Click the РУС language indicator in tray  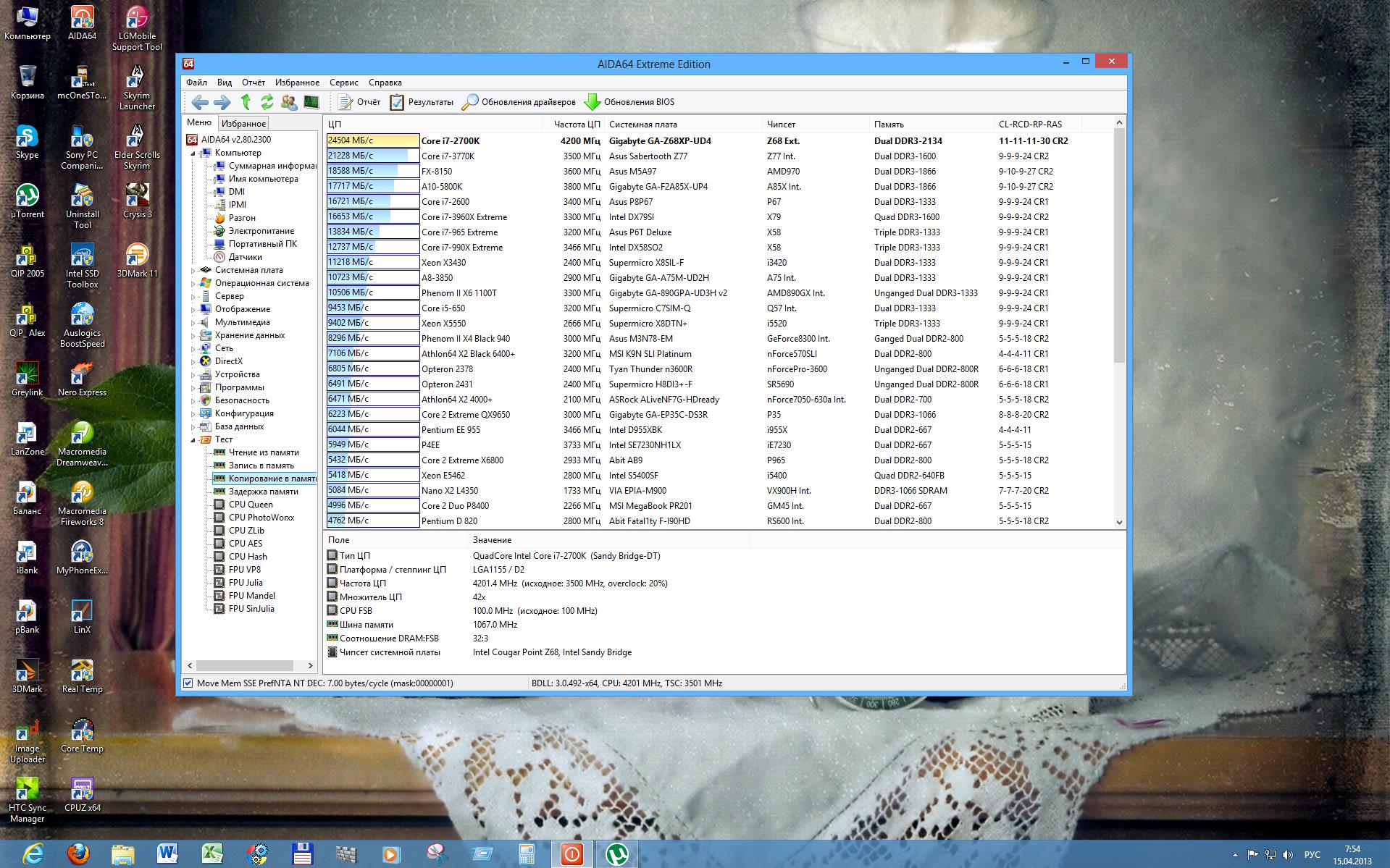(x=1312, y=855)
